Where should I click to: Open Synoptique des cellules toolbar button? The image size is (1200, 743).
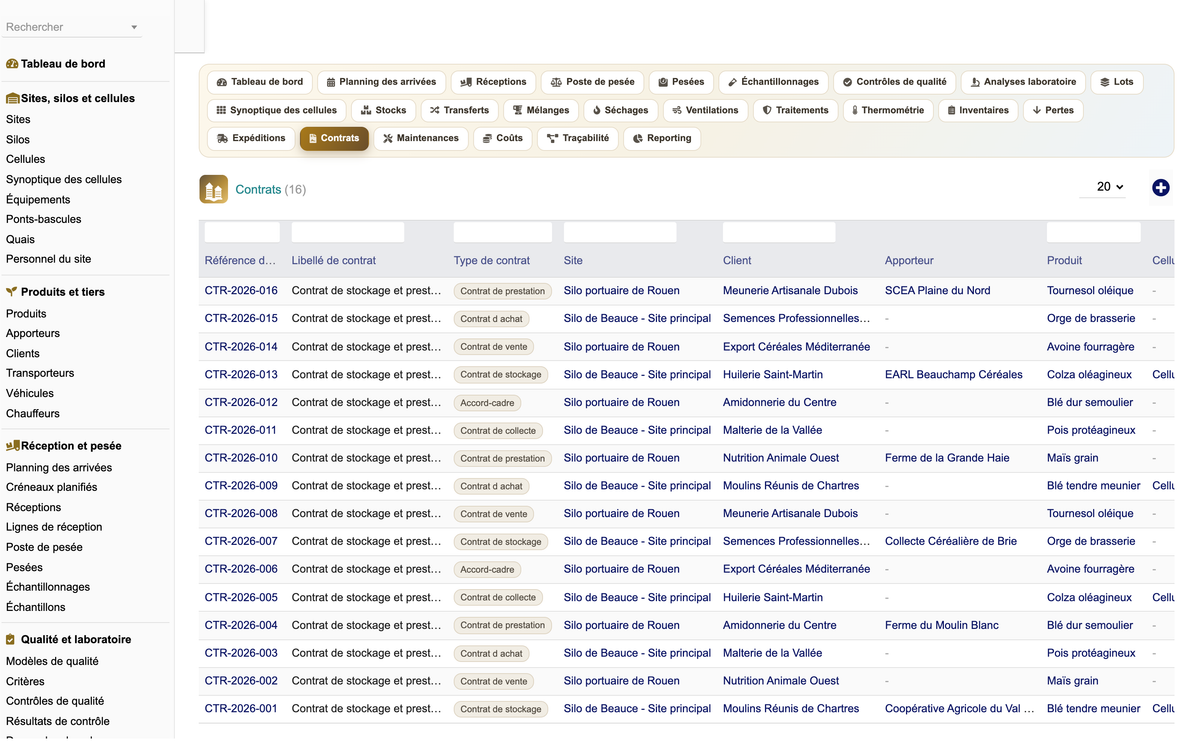point(277,110)
